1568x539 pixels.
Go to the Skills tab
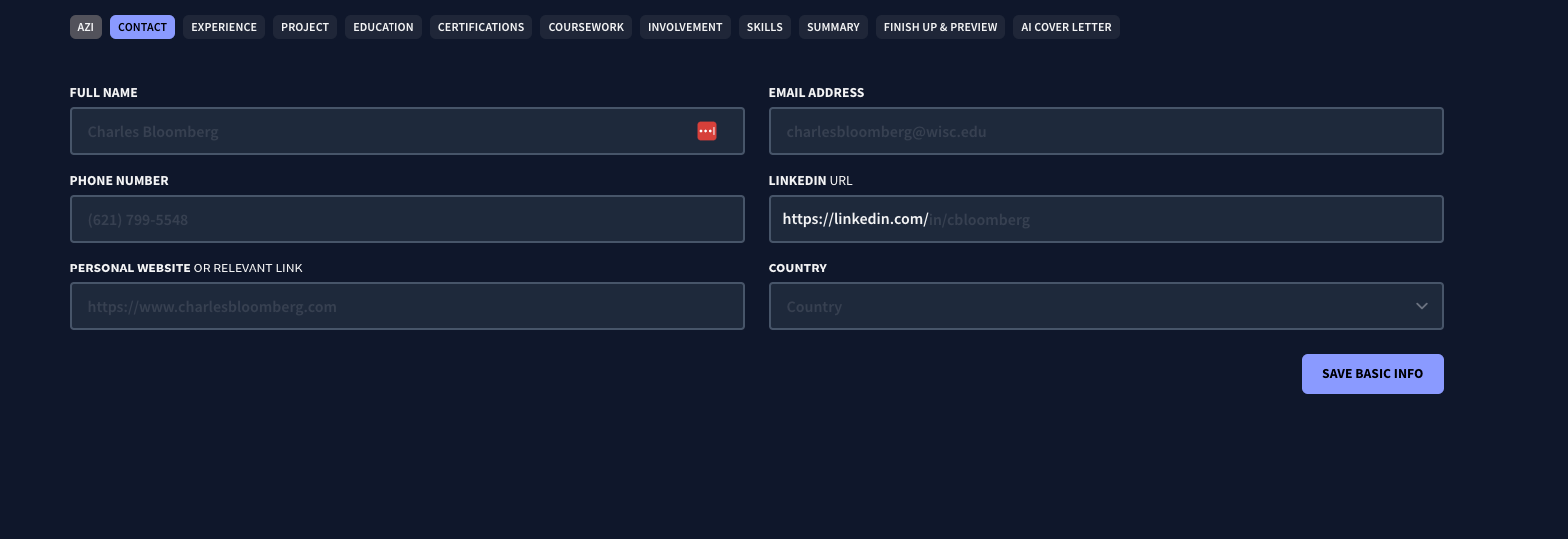coord(765,27)
